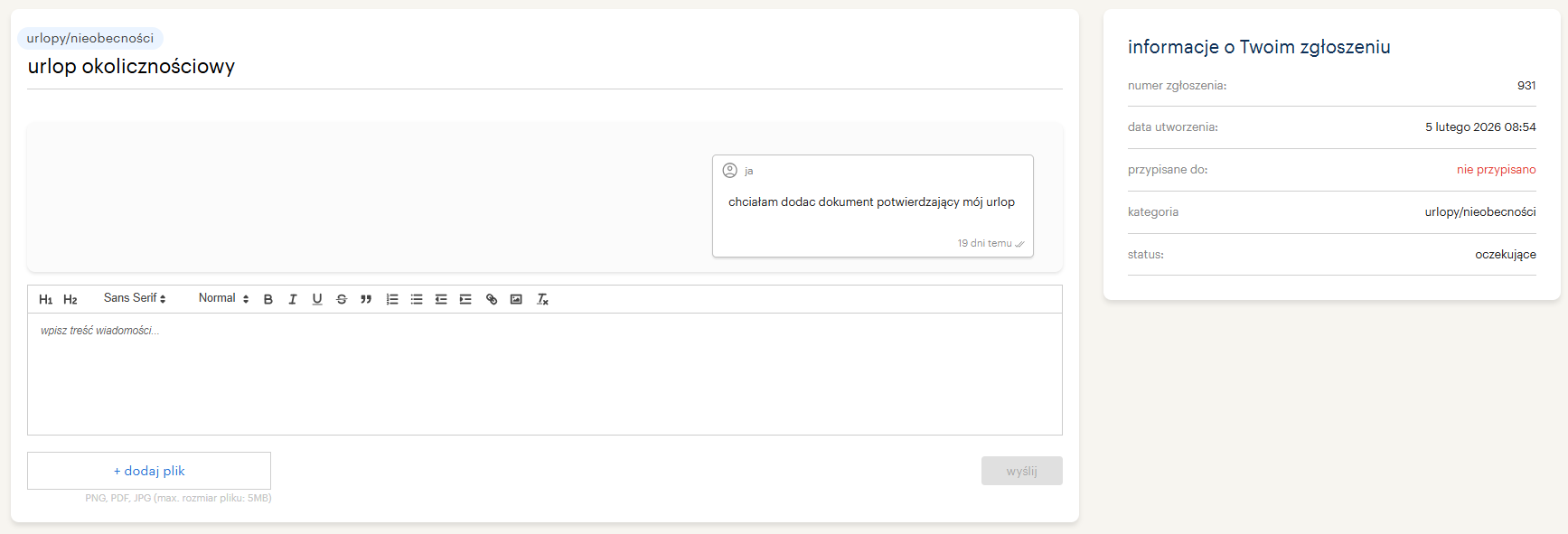1568x534 pixels.
Task: Open the Normal text size dropdown
Action: point(223,298)
